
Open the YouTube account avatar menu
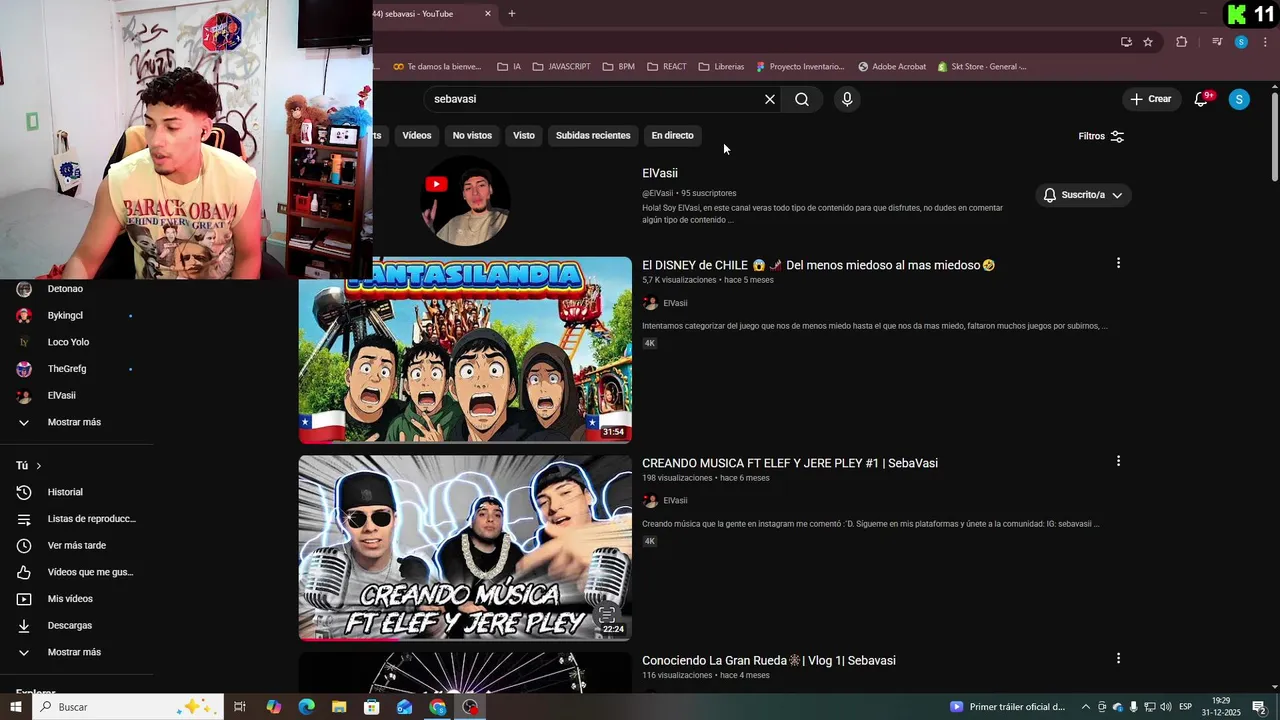tap(1239, 99)
